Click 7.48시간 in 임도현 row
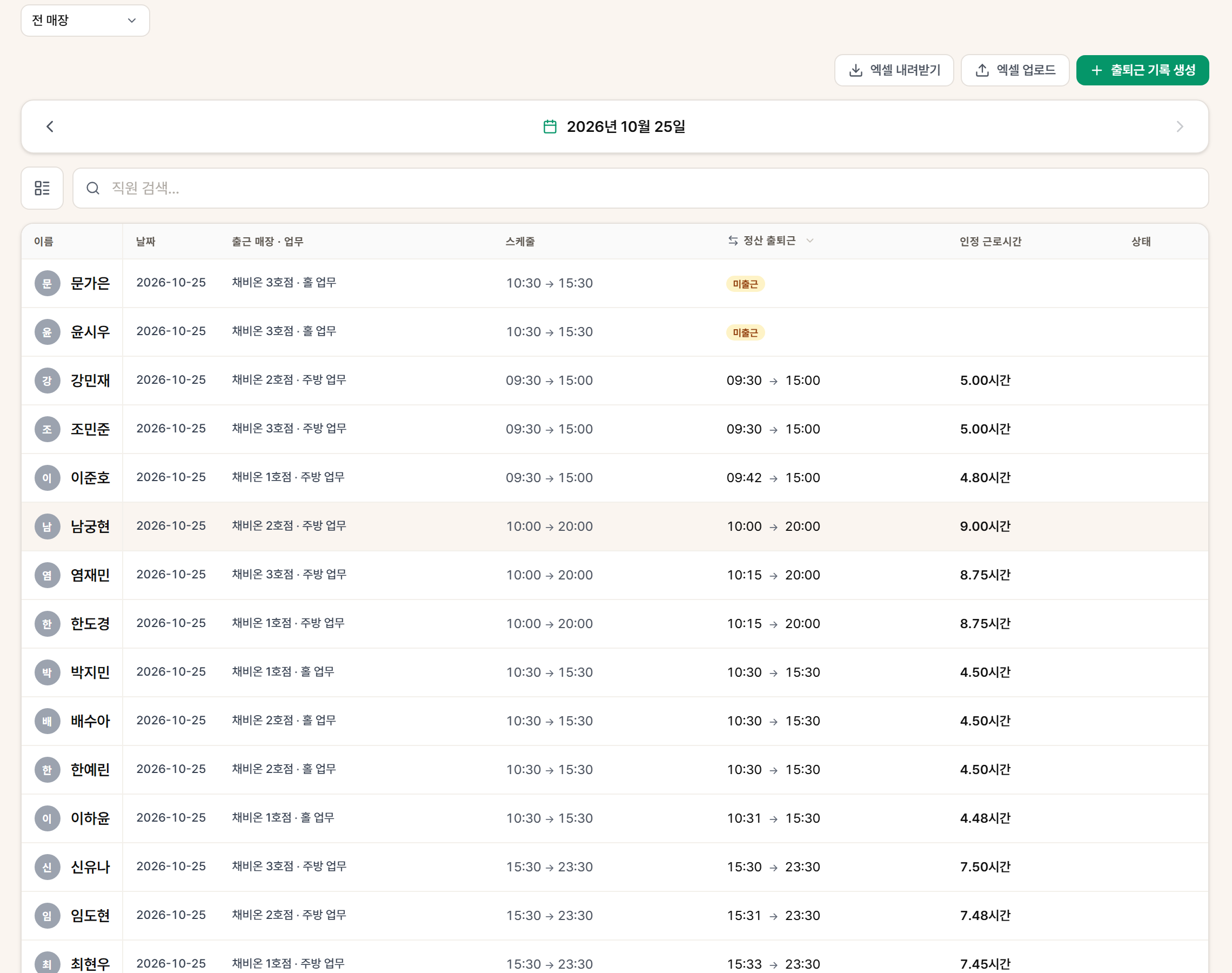Image resolution: width=1232 pixels, height=973 pixels. 985,916
